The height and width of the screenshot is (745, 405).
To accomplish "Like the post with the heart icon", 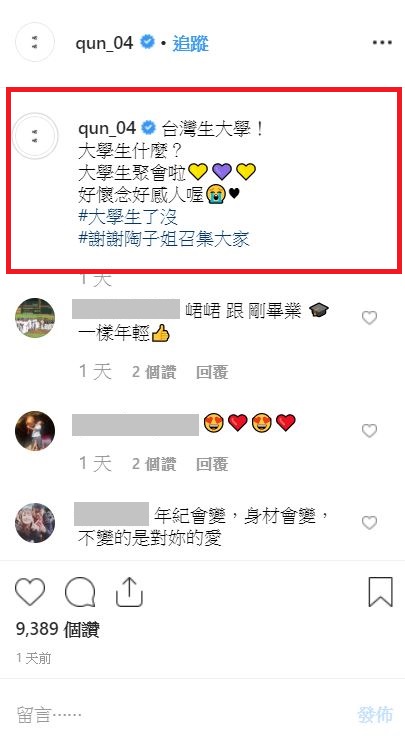I will point(30,592).
